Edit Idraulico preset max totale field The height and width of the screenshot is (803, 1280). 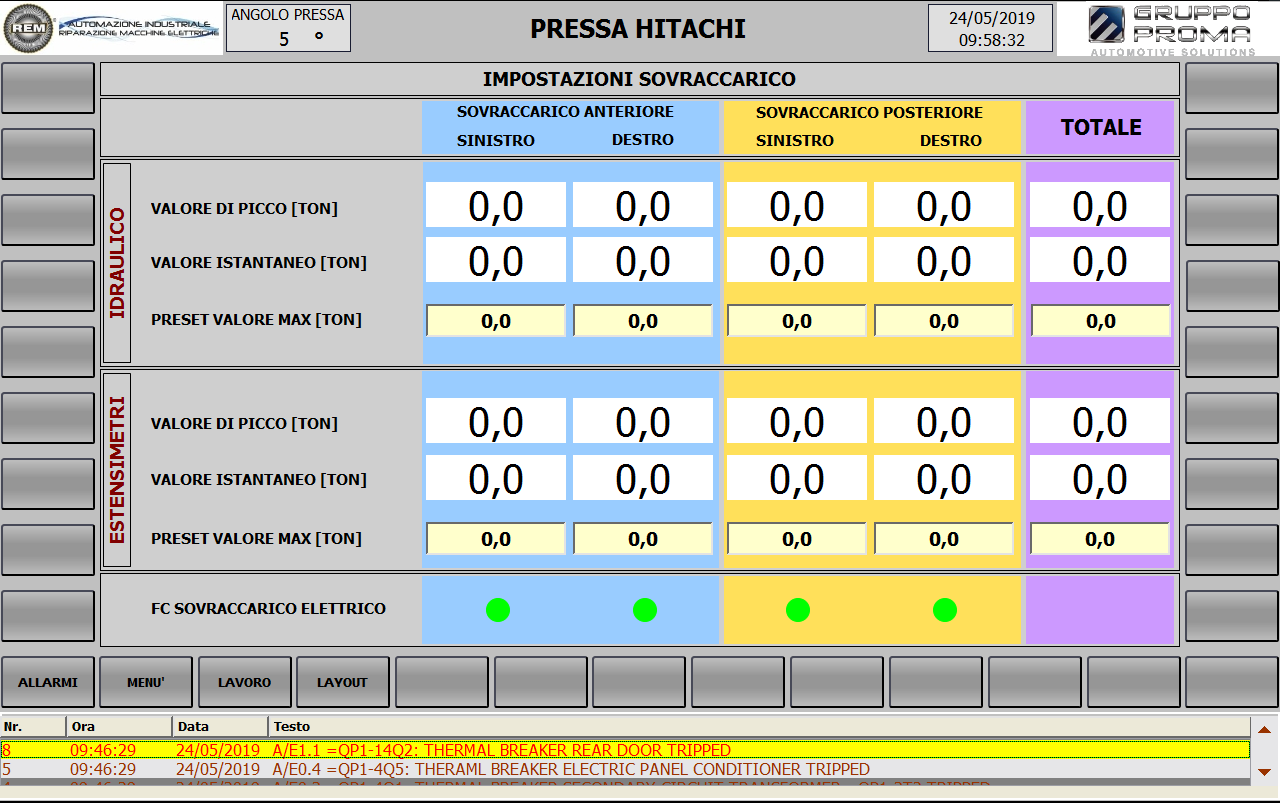pyautogui.click(x=1100, y=321)
